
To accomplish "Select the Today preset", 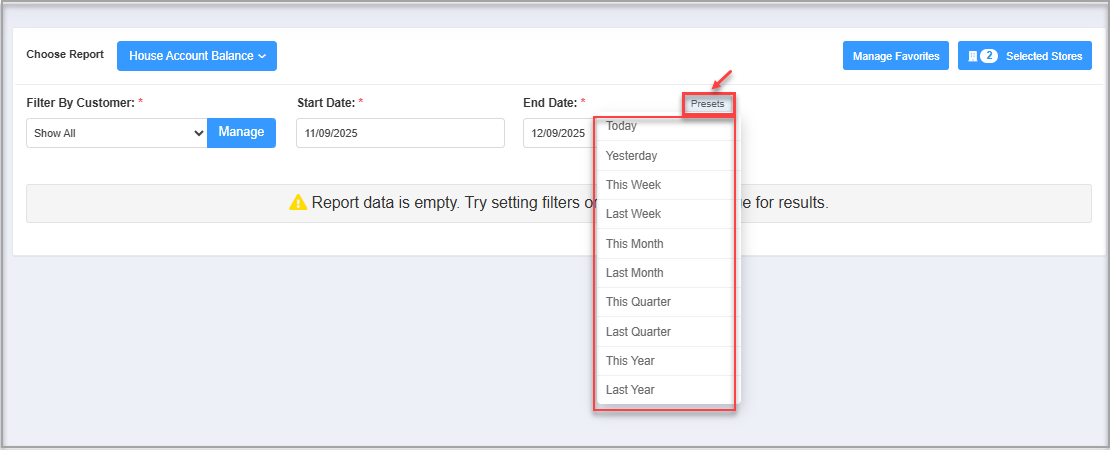I will [x=621, y=127].
